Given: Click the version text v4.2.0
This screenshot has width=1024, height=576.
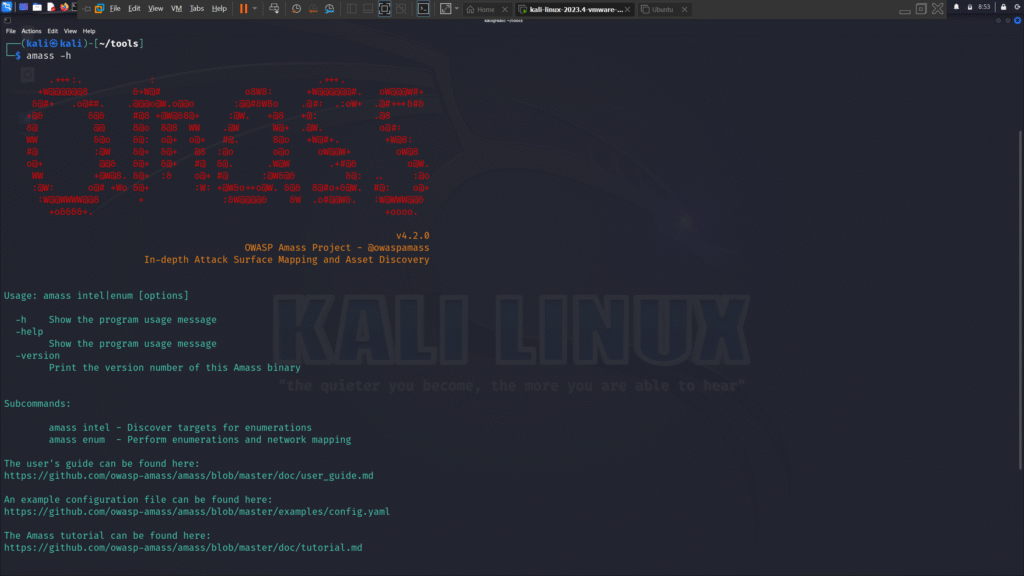Looking at the screenshot, I should click(x=413, y=235).
